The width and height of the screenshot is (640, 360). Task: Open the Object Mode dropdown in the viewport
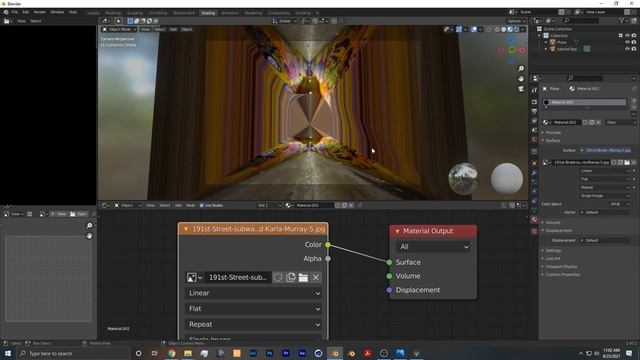click(x=119, y=29)
